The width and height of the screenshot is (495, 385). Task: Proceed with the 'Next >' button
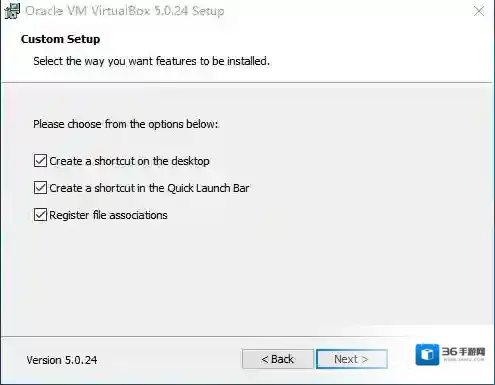click(x=352, y=359)
